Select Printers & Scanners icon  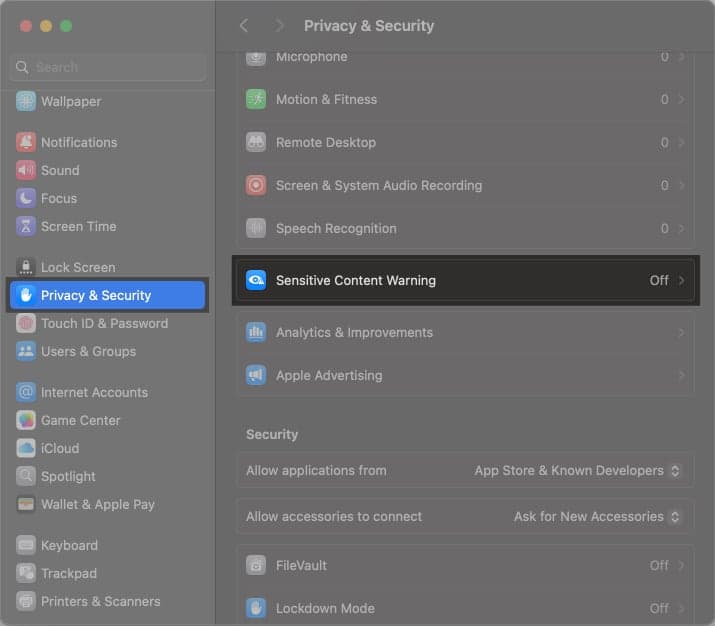pyautogui.click(x=26, y=601)
